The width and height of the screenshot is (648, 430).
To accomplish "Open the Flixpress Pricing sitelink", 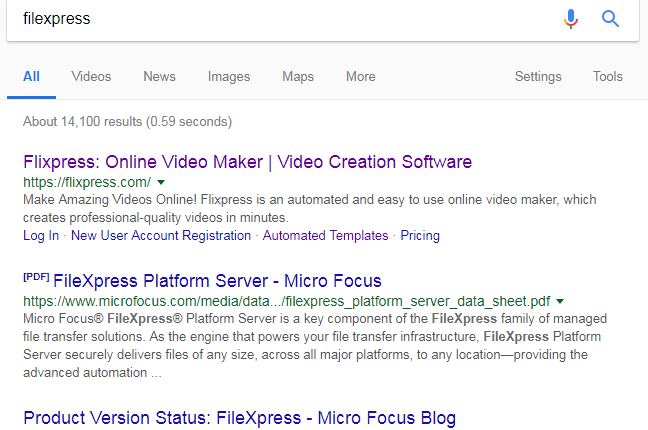I will [420, 235].
